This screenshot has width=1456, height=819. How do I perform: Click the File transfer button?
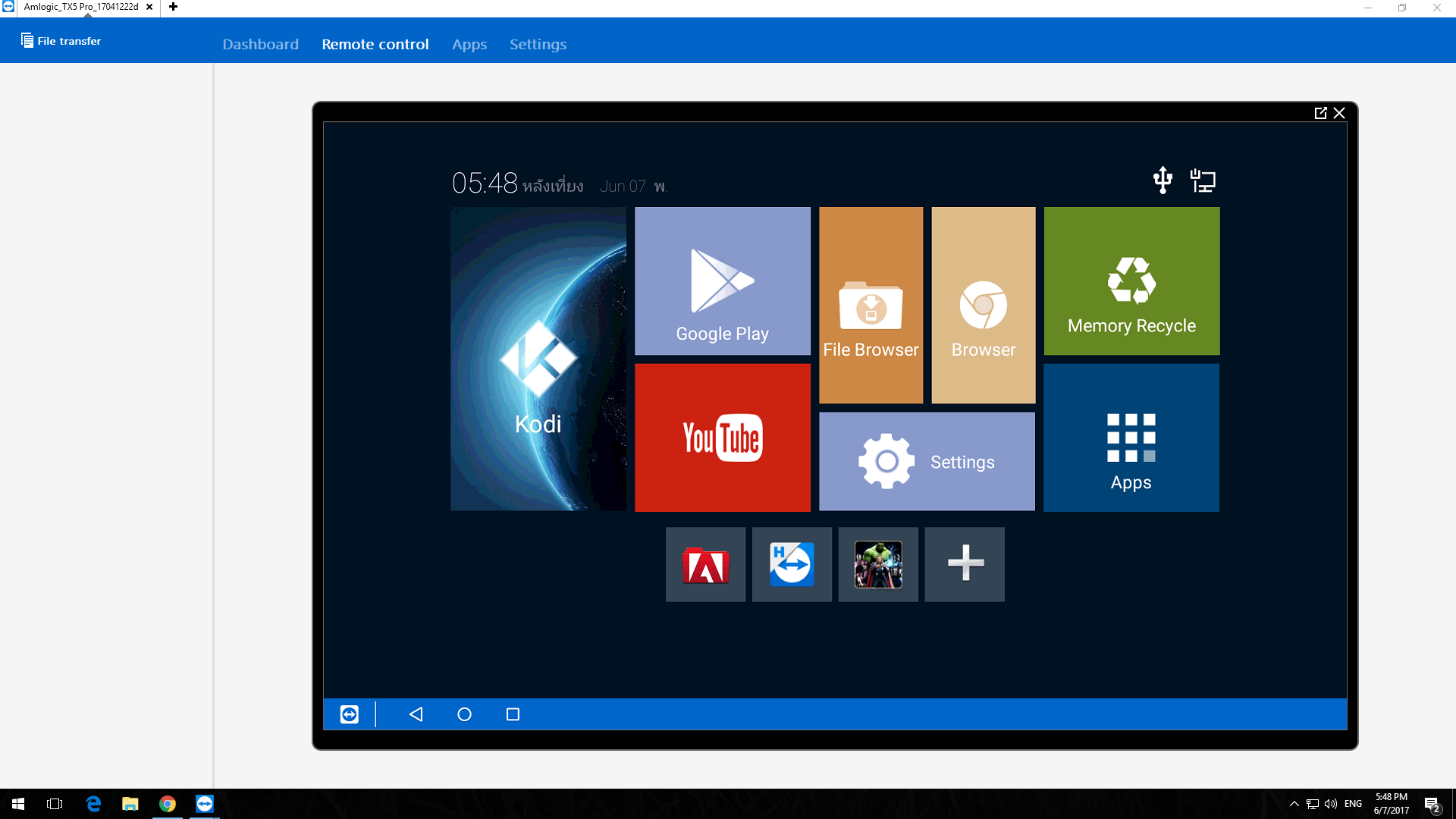(x=61, y=41)
